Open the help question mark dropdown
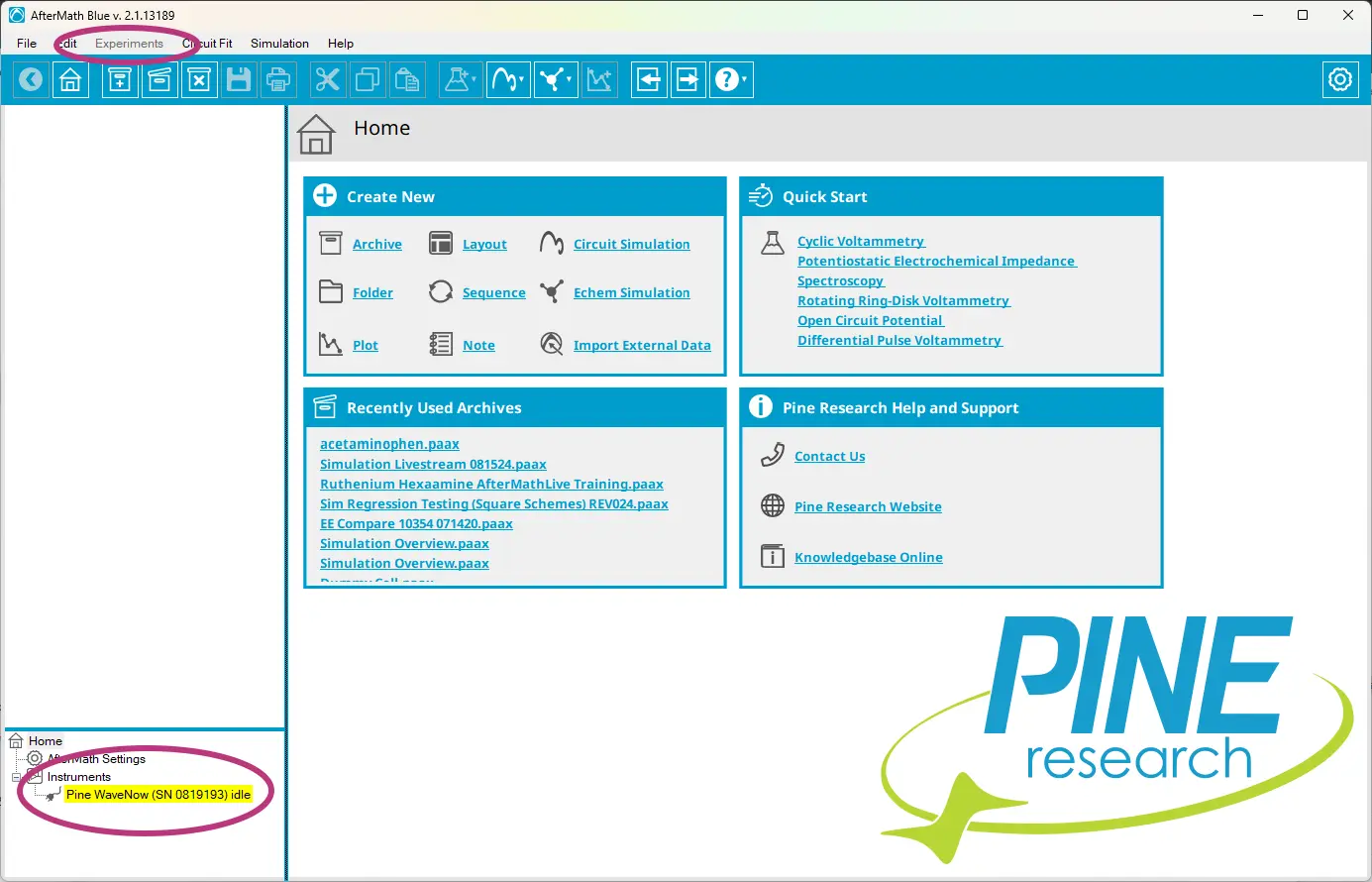Viewport: 1372px width, 882px height. [731, 79]
